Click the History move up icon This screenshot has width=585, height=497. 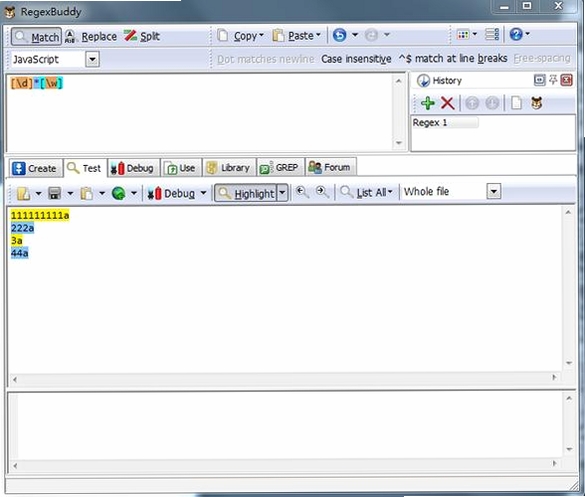pos(472,103)
